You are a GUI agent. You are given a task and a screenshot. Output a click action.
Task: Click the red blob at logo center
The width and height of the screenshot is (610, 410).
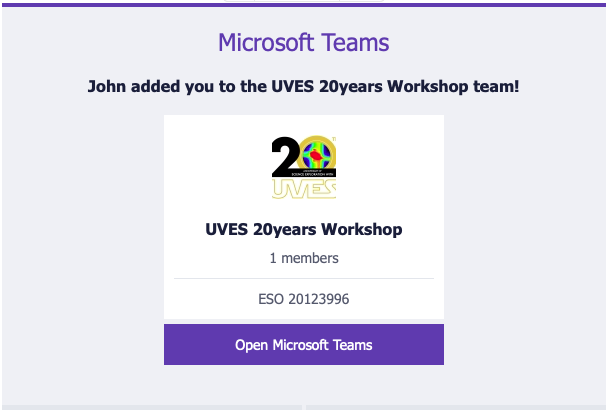pos(316,156)
